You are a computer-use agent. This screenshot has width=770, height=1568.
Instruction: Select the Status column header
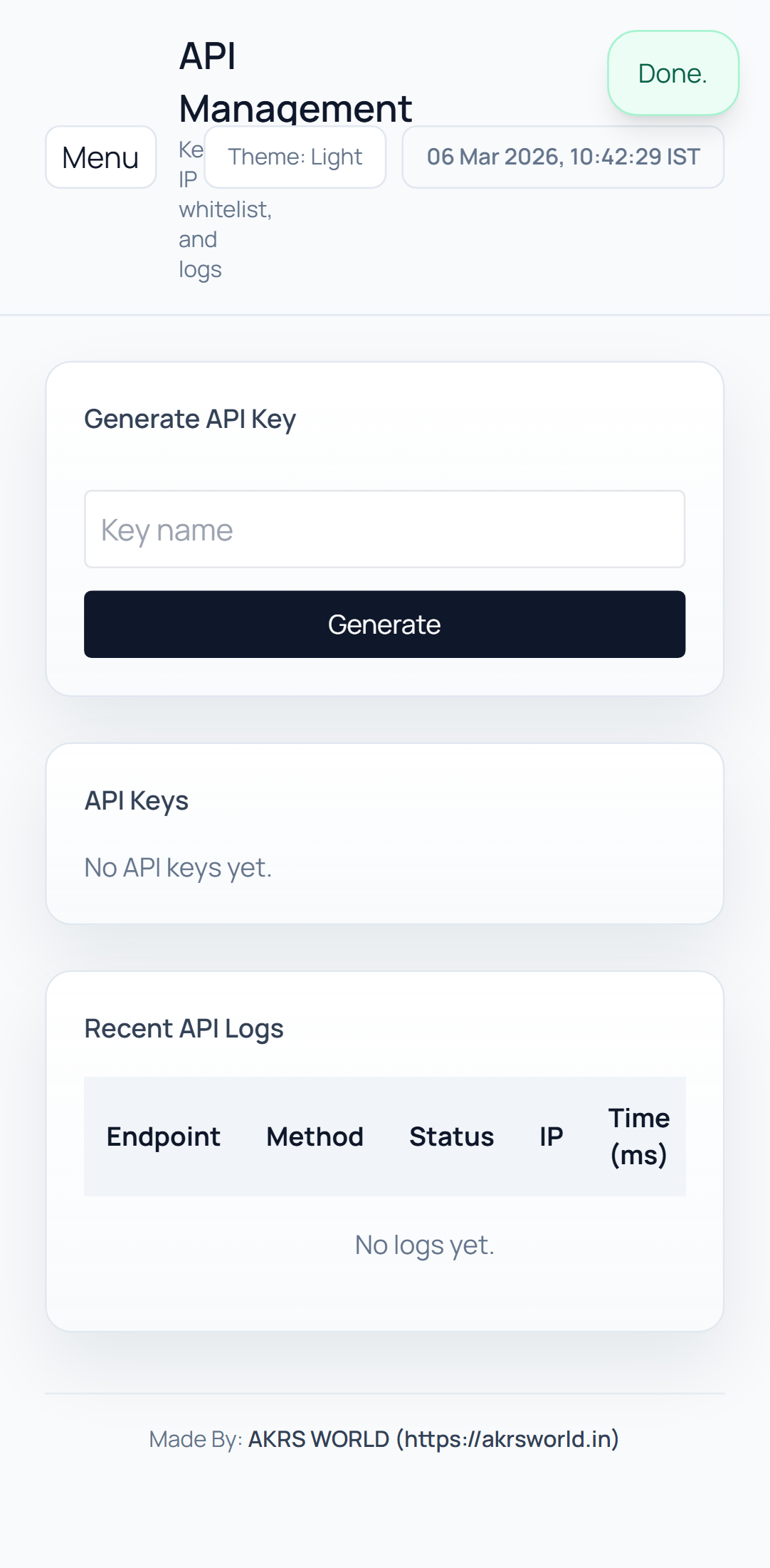tap(451, 1136)
